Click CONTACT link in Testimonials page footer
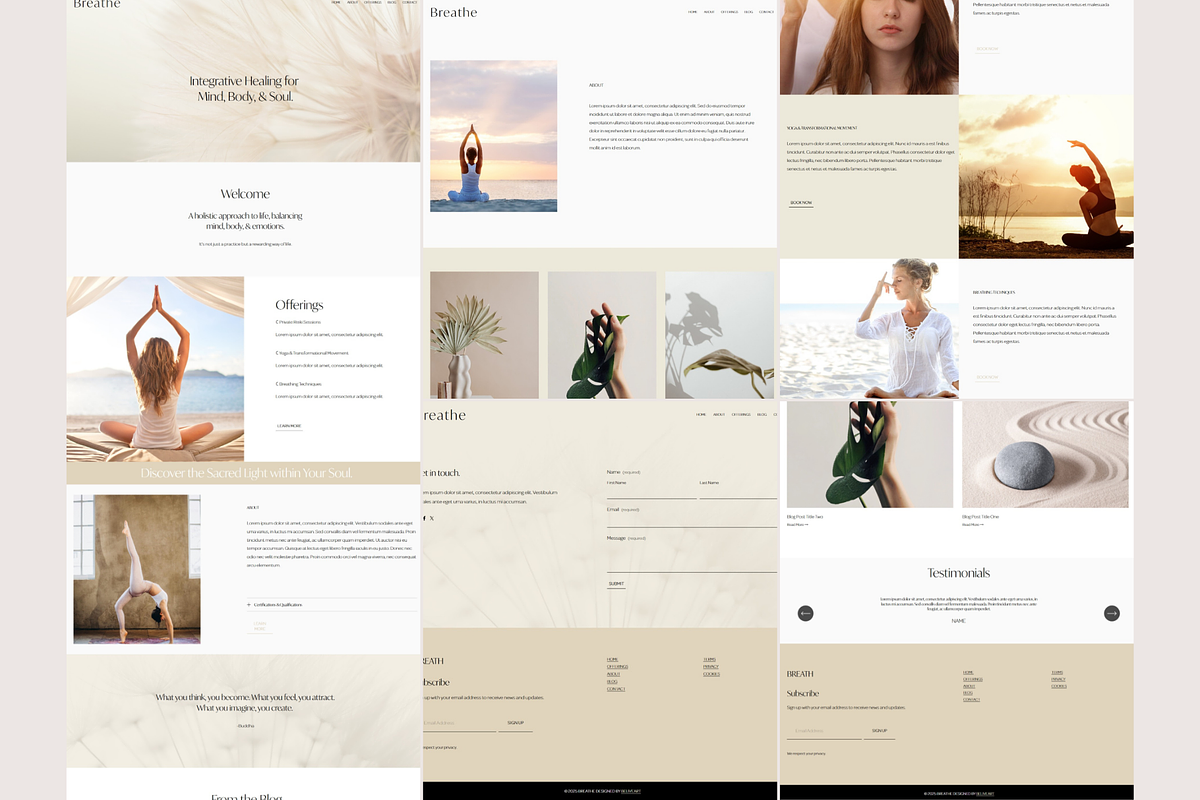 [971, 700]
